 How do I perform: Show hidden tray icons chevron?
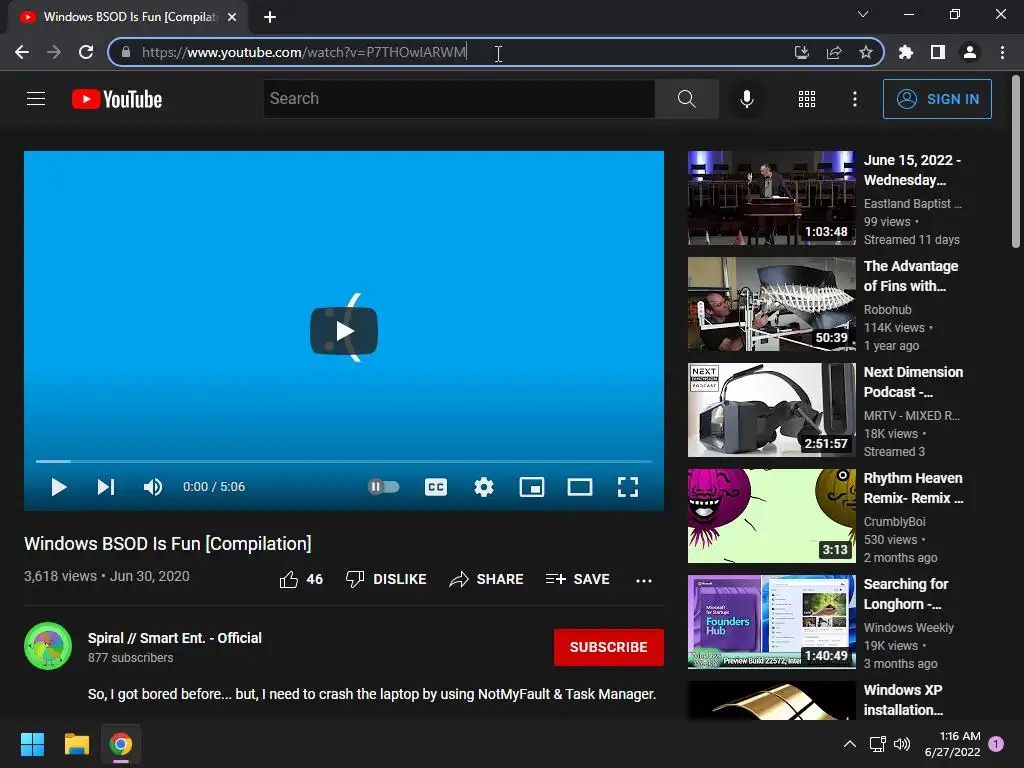850,744
